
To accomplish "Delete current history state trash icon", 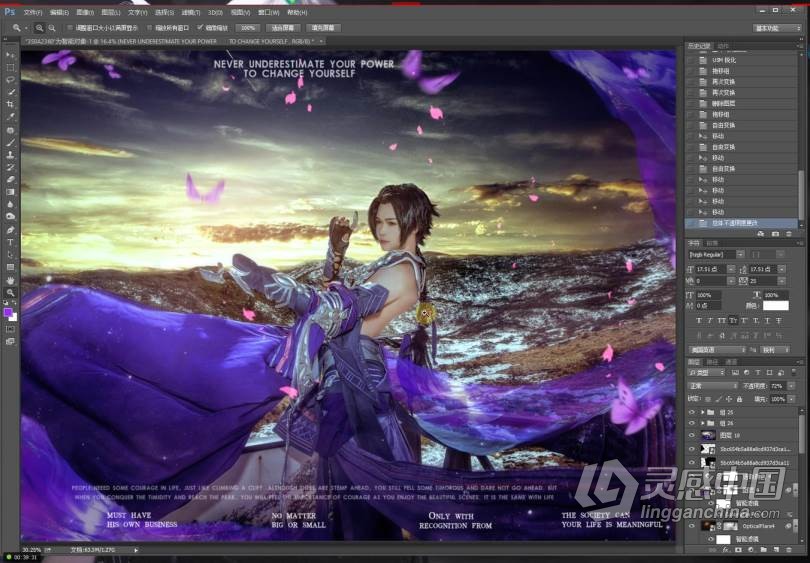I will [x=789, y=234].
